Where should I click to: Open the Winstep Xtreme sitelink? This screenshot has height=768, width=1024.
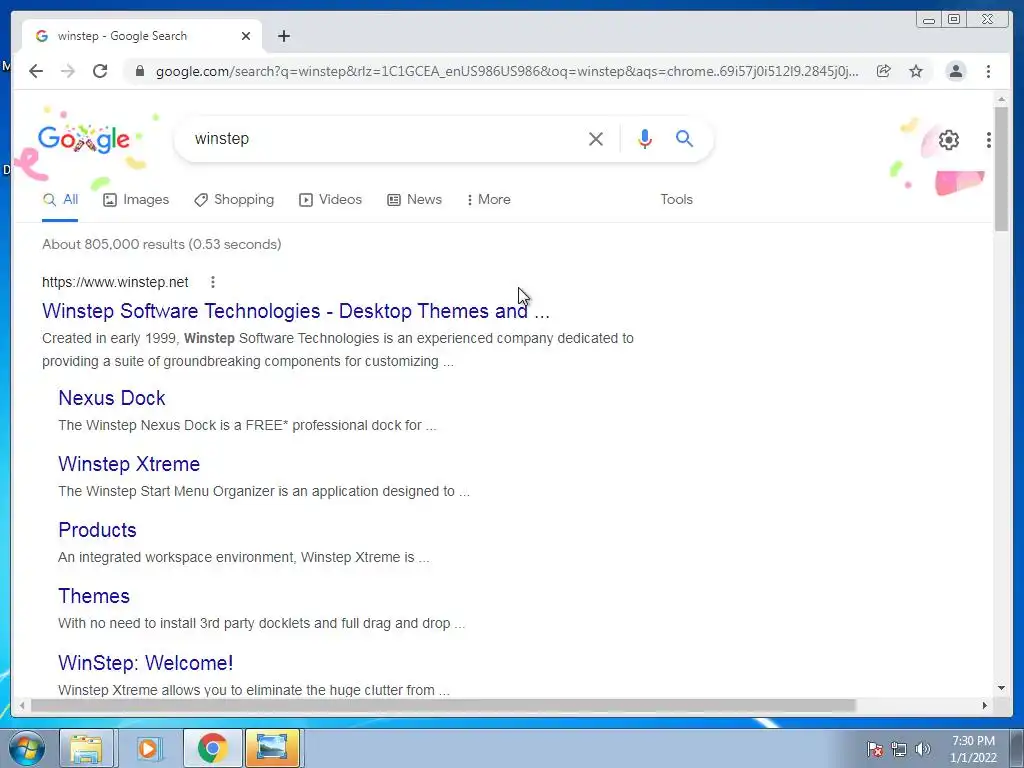(129, 464)
